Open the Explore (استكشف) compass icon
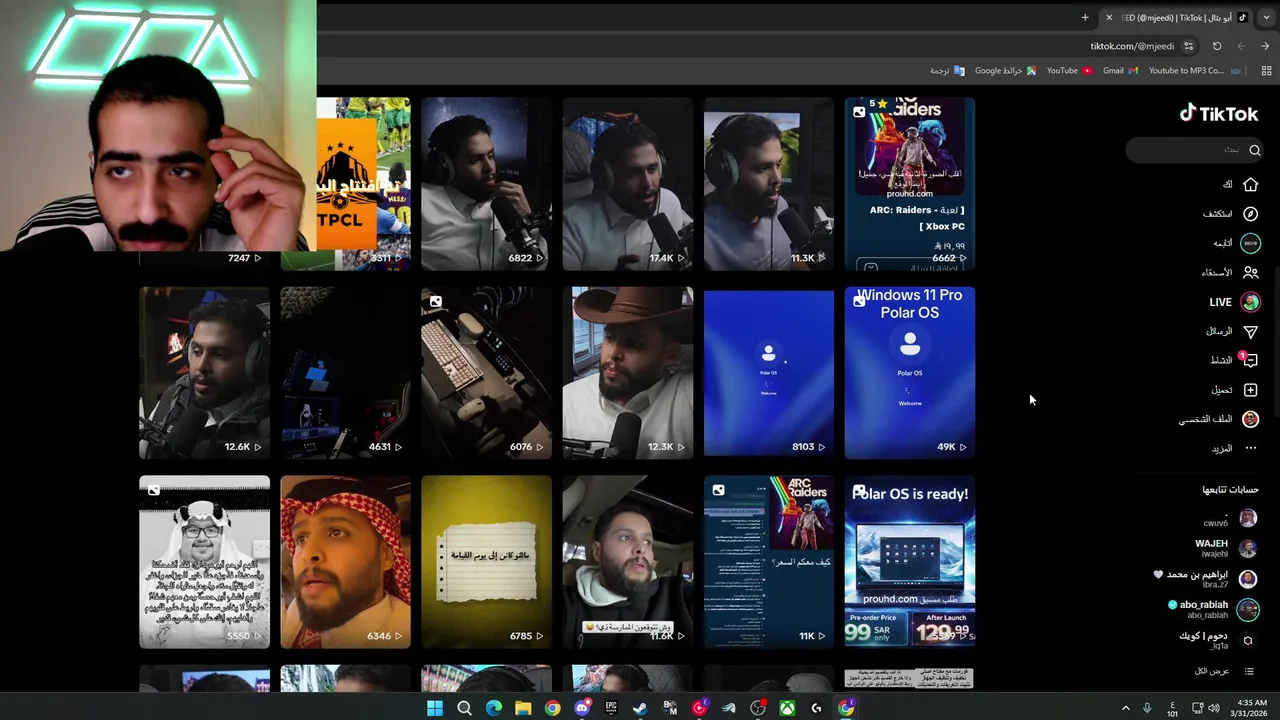The height and width of the screenshot is (720, 1280). coord(1250,214)
